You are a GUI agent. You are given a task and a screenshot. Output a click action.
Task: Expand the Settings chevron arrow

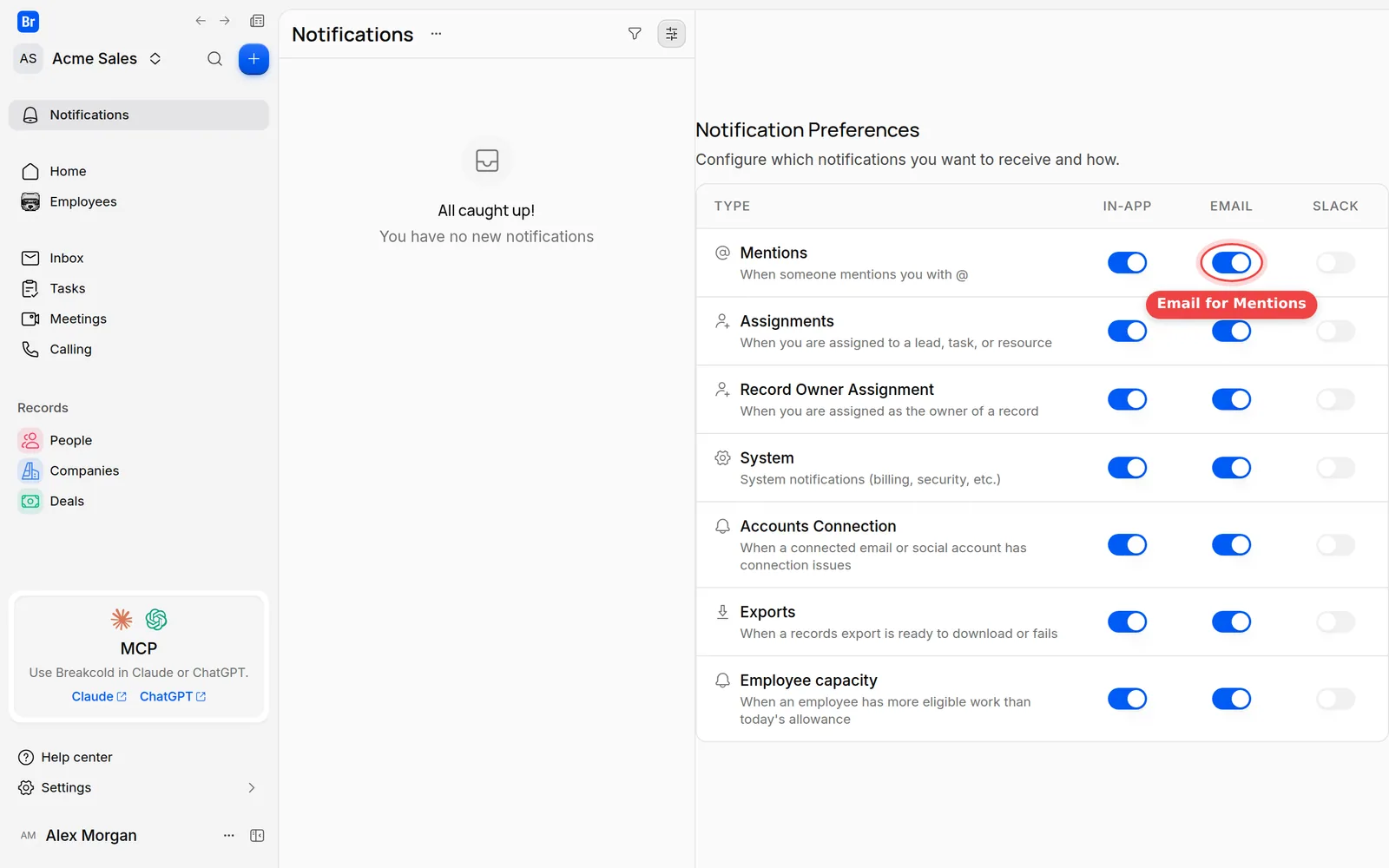pos(252,788)
